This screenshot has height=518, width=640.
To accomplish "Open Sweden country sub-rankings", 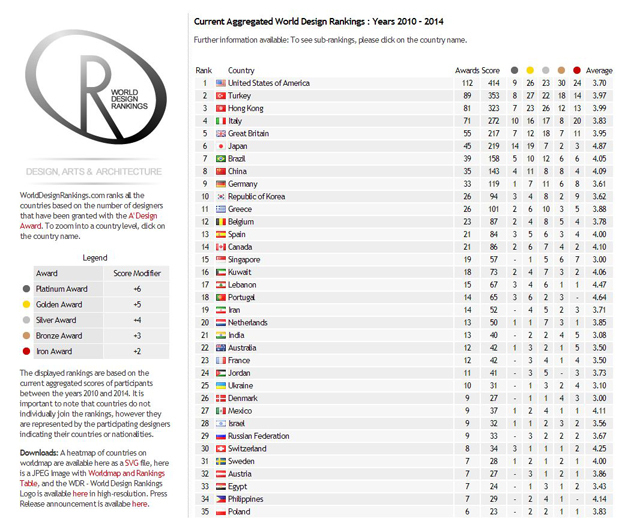I will point(241,462).
